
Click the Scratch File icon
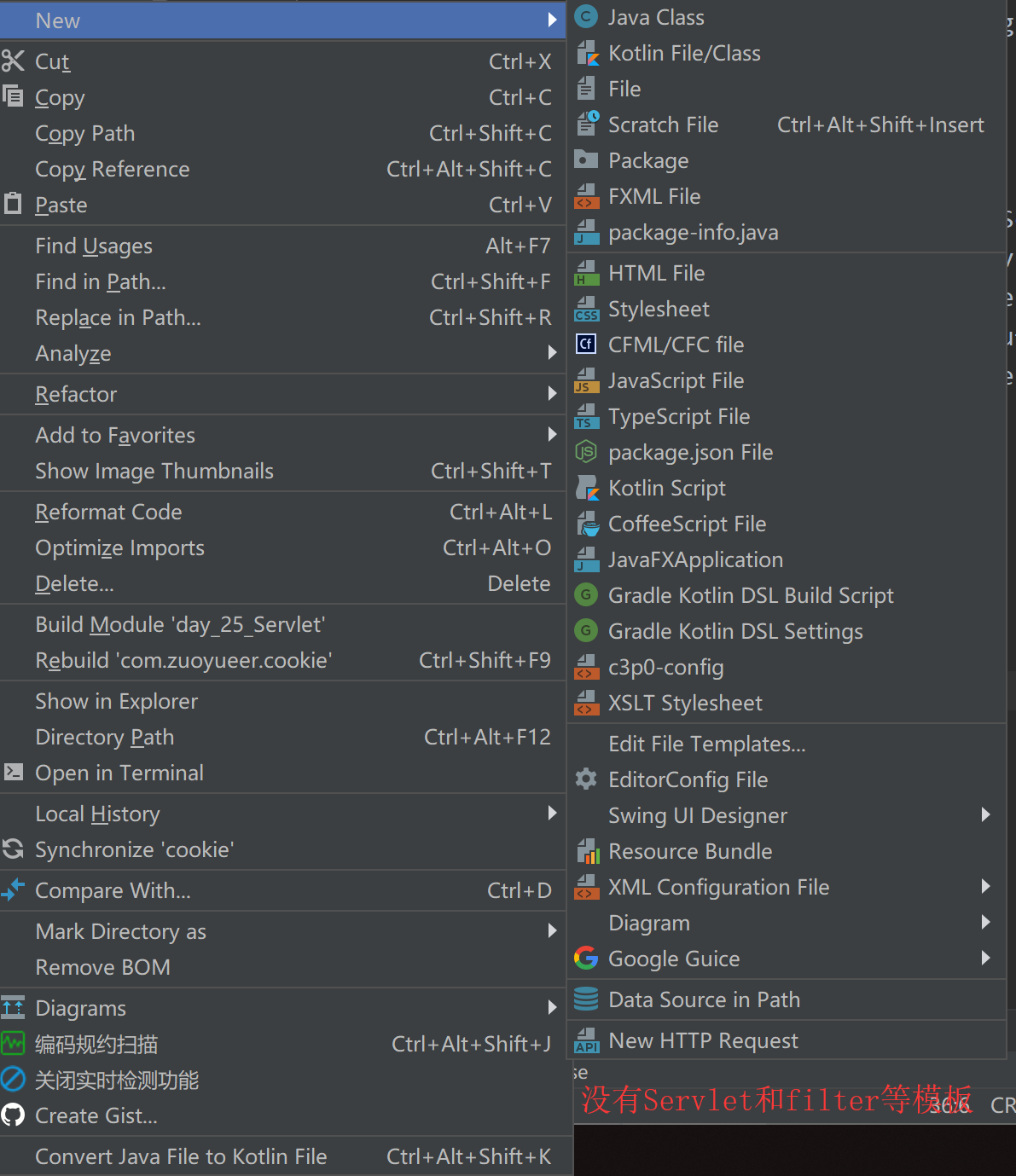pos(587,125)
